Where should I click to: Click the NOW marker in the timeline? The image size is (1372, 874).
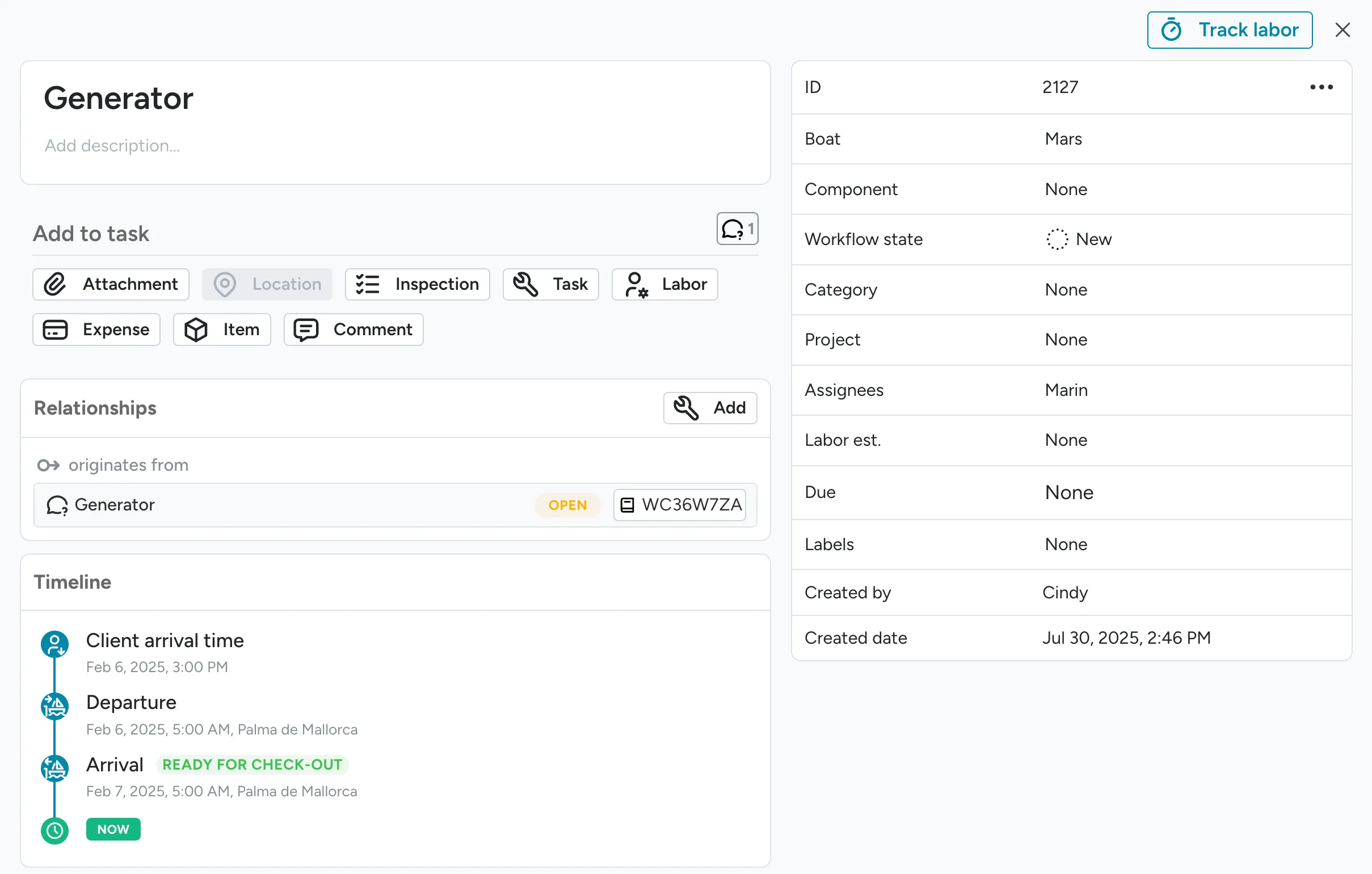tap(113, 829)
